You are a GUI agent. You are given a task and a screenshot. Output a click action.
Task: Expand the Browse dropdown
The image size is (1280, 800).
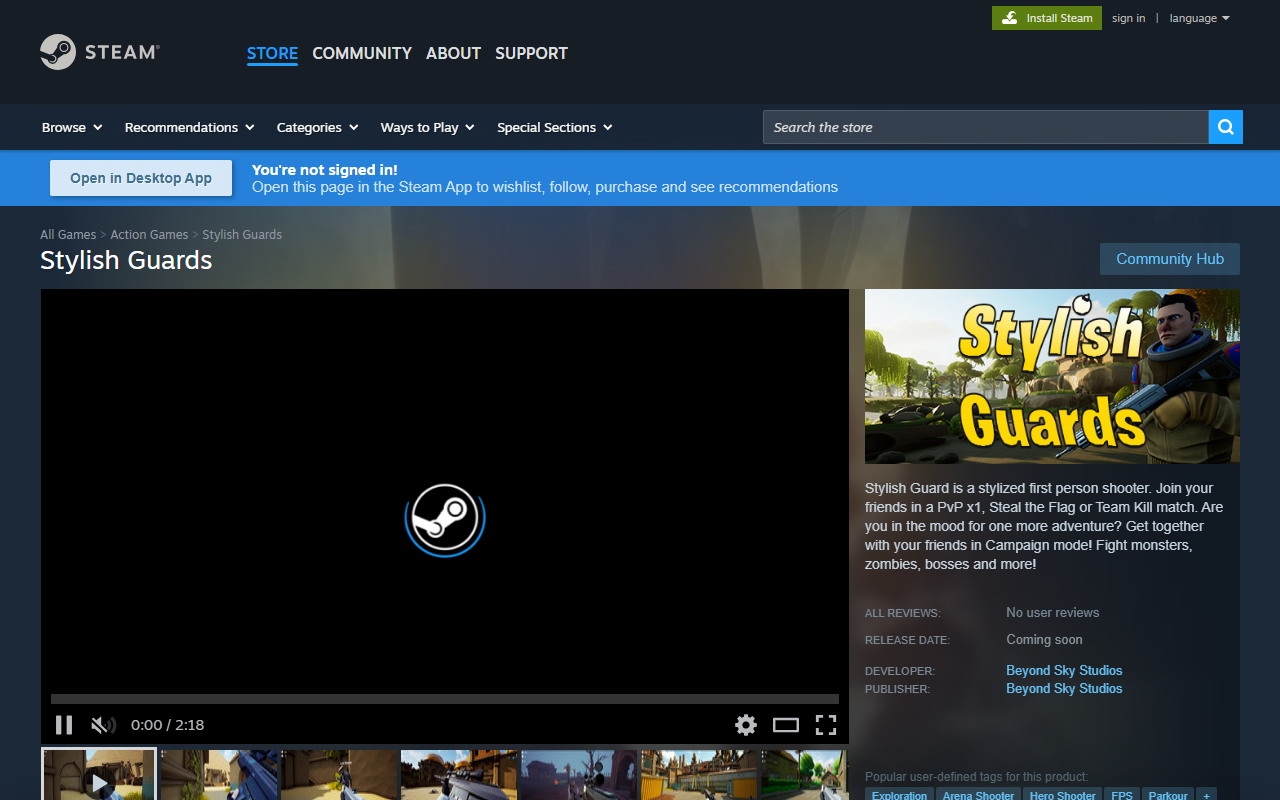click(x=72, y=127)
